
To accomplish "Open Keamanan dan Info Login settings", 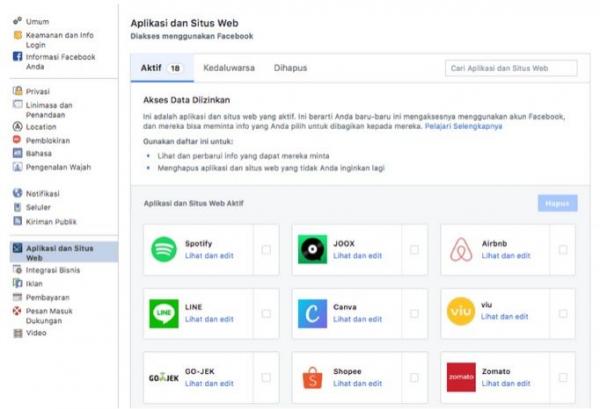I will pyautogui.click(x=60, y=38).
